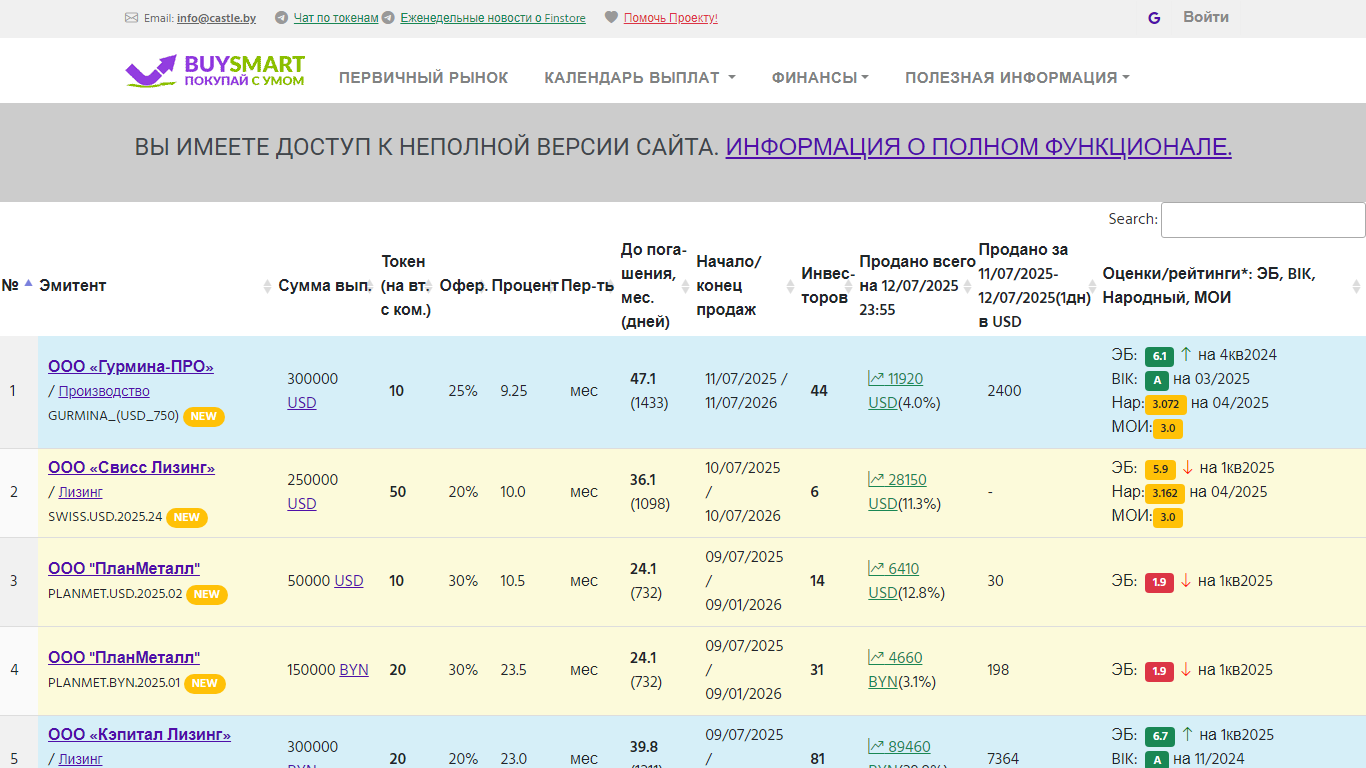
Task: Click green up arrow beside 6.1 rating
Action: pos(1186,354)
